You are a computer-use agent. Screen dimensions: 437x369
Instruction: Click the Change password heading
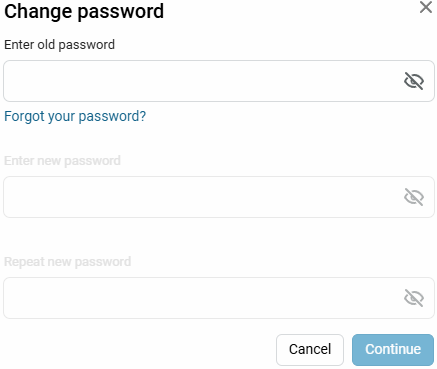point(84,12)
